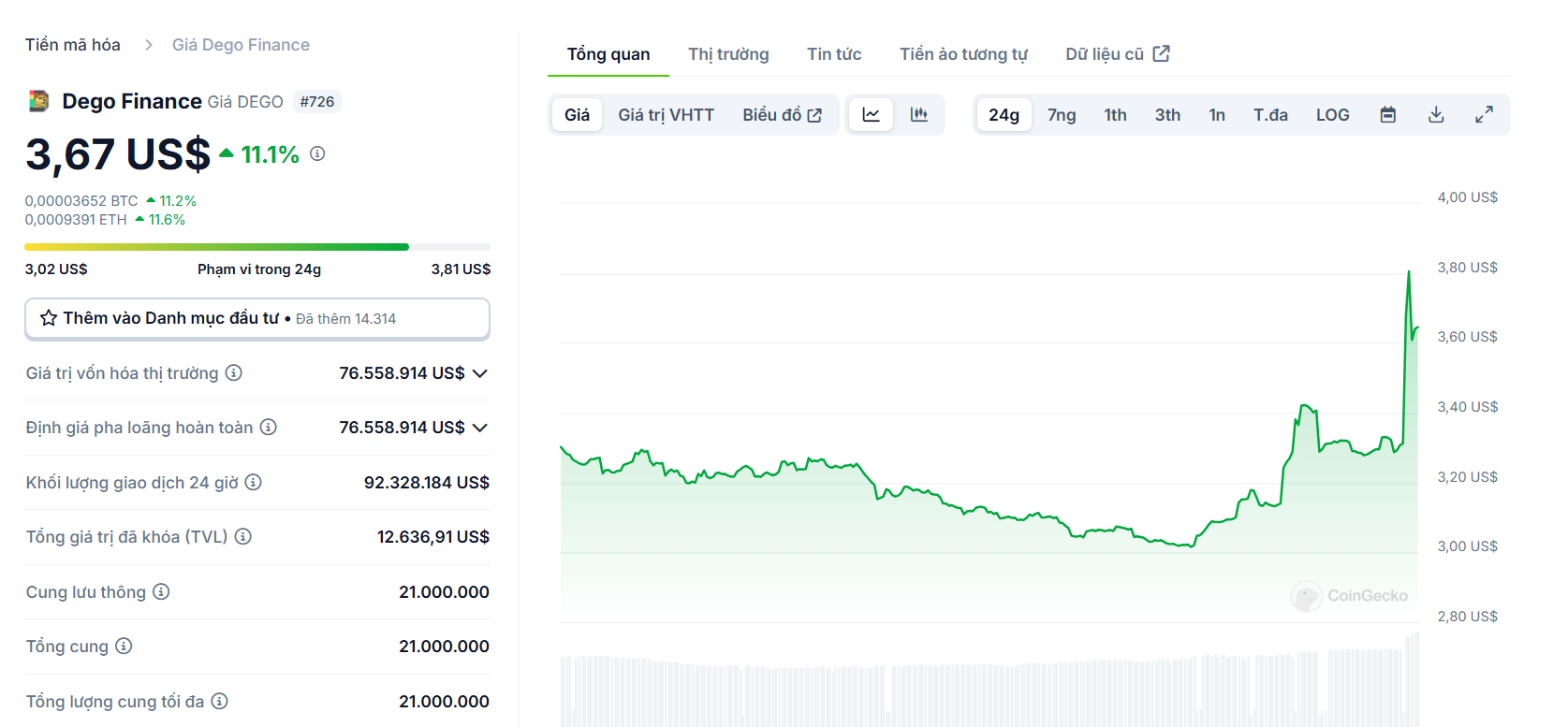This screenshot has height=727, width=1568.
Task: Open price change info icon next to 11.1%
Action: [317, 153]
